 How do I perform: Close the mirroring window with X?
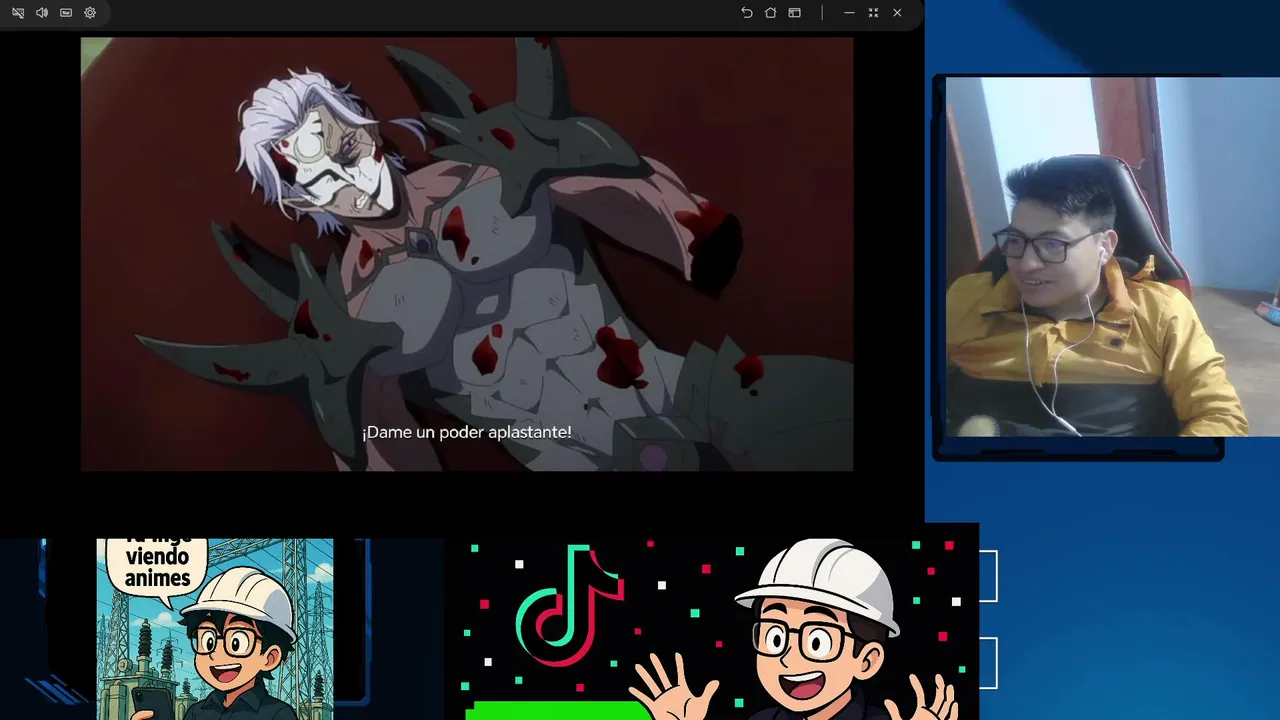[897, 13]
